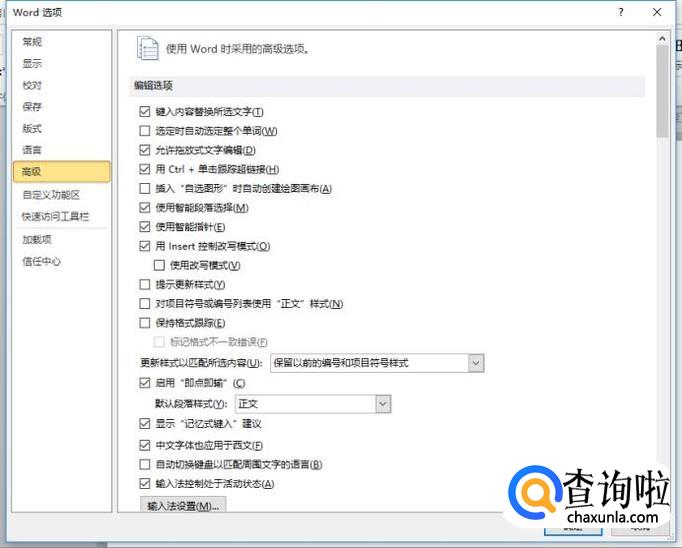The width and height of the screenshot is (682, 548).
Task: Click the advanced options document icon
Action: click(148, 48)
